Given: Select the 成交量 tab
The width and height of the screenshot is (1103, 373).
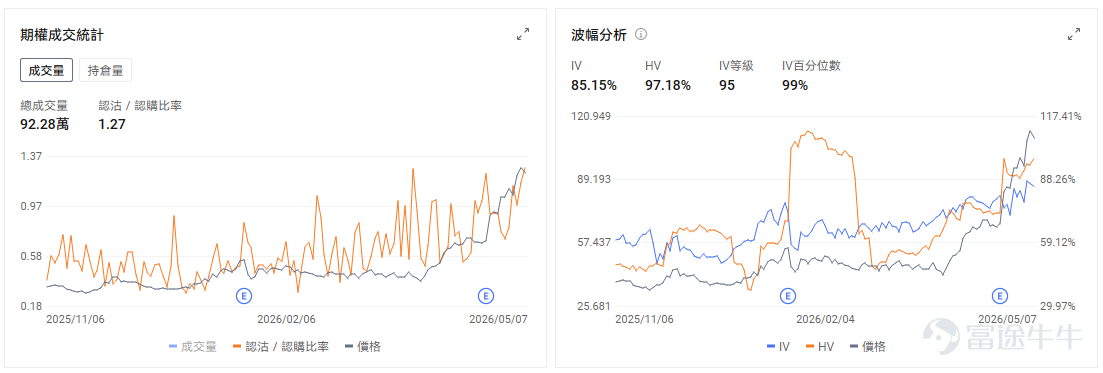Looking at the screenshot, I should pyautogui.click(x=46, y=70).
